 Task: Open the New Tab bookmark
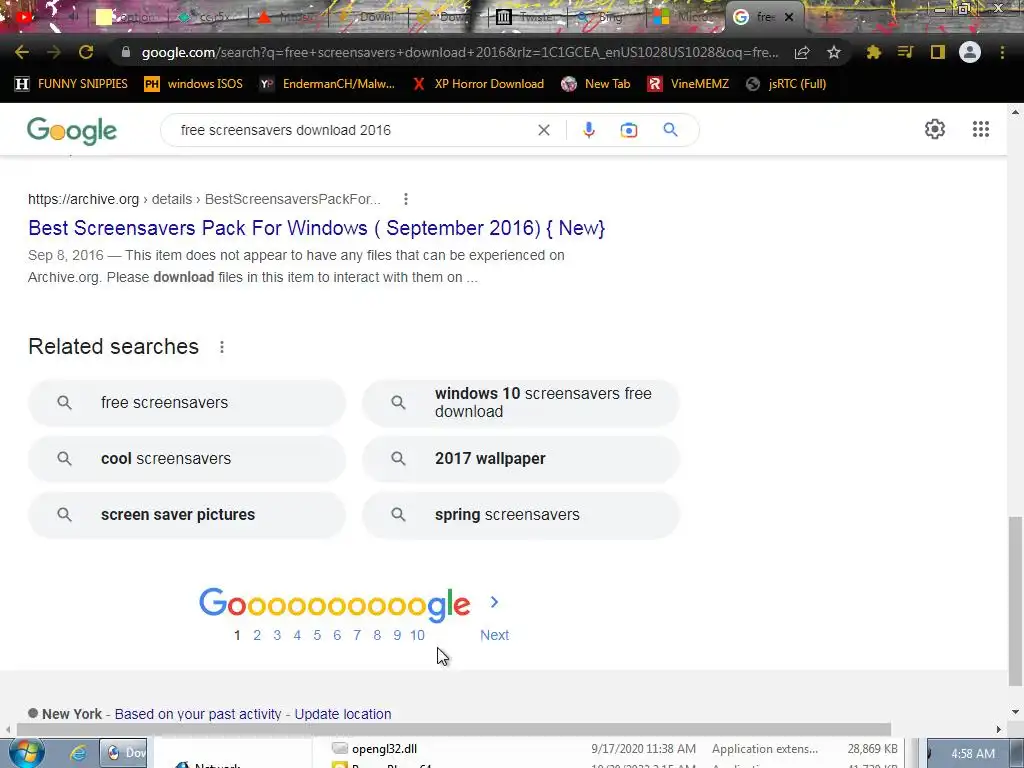click(596, 84)
